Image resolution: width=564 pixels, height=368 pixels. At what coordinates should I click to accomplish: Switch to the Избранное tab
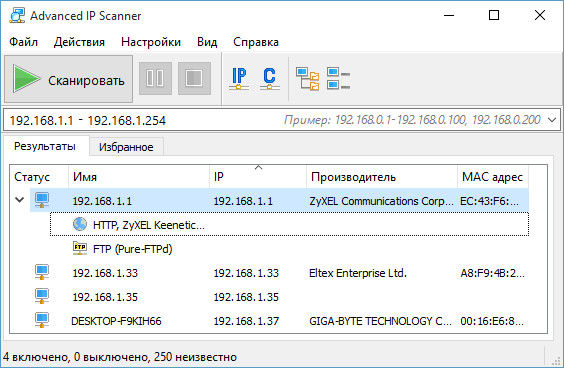point(126,147)
